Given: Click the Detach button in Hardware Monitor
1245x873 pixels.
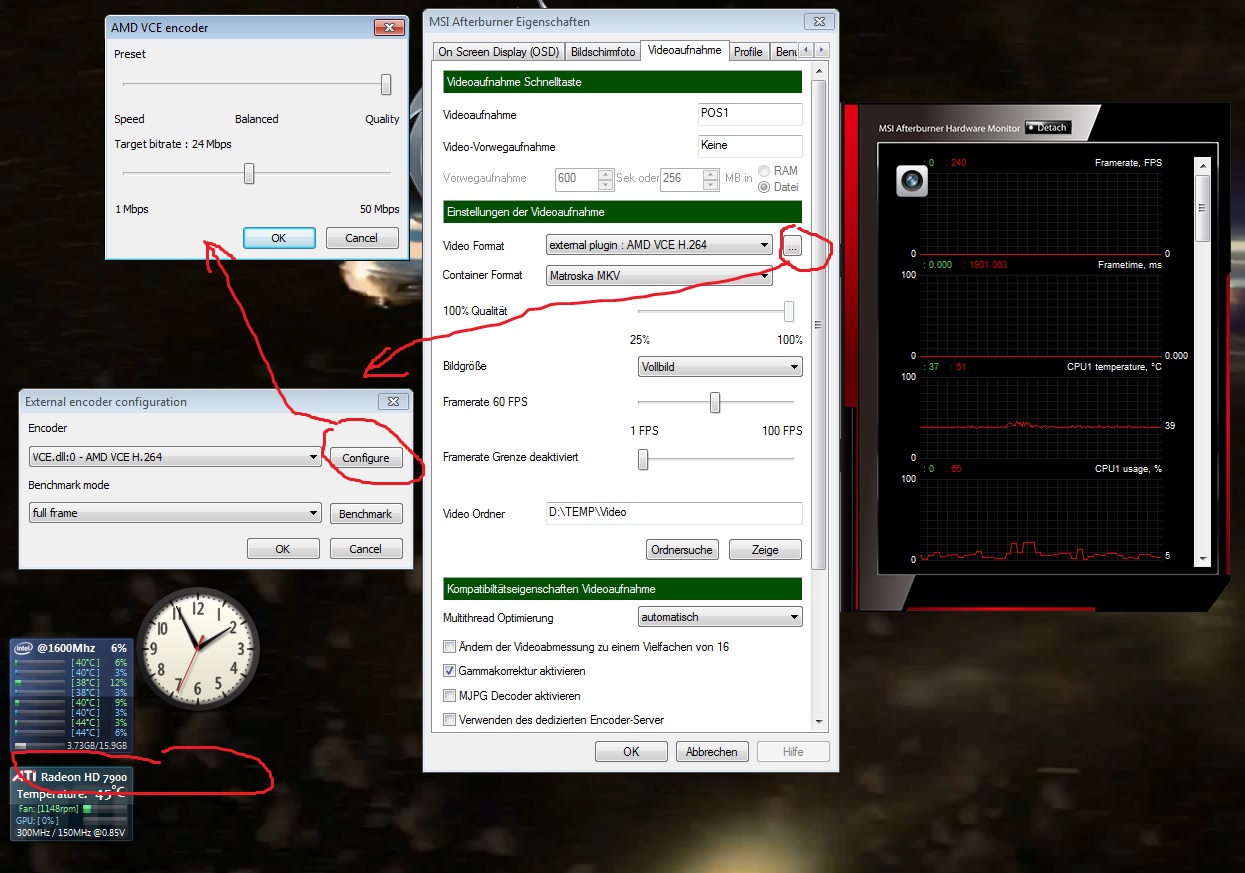Looking at the screenshot, I should [1047, 128].
